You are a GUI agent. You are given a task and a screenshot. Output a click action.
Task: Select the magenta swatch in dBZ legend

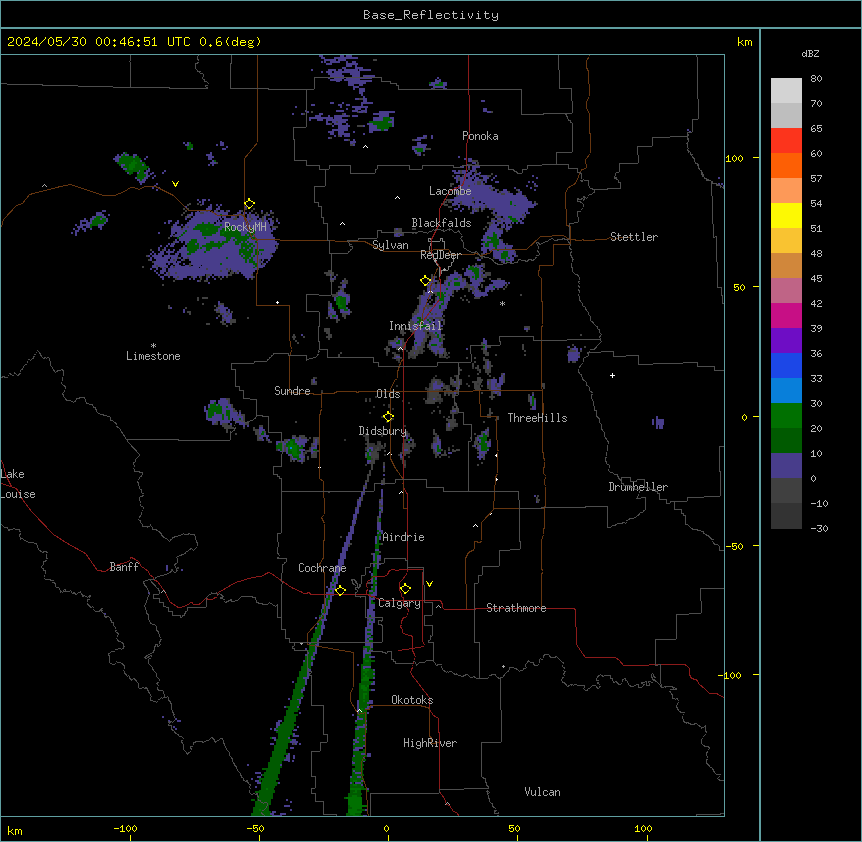[x=786, y=315]
